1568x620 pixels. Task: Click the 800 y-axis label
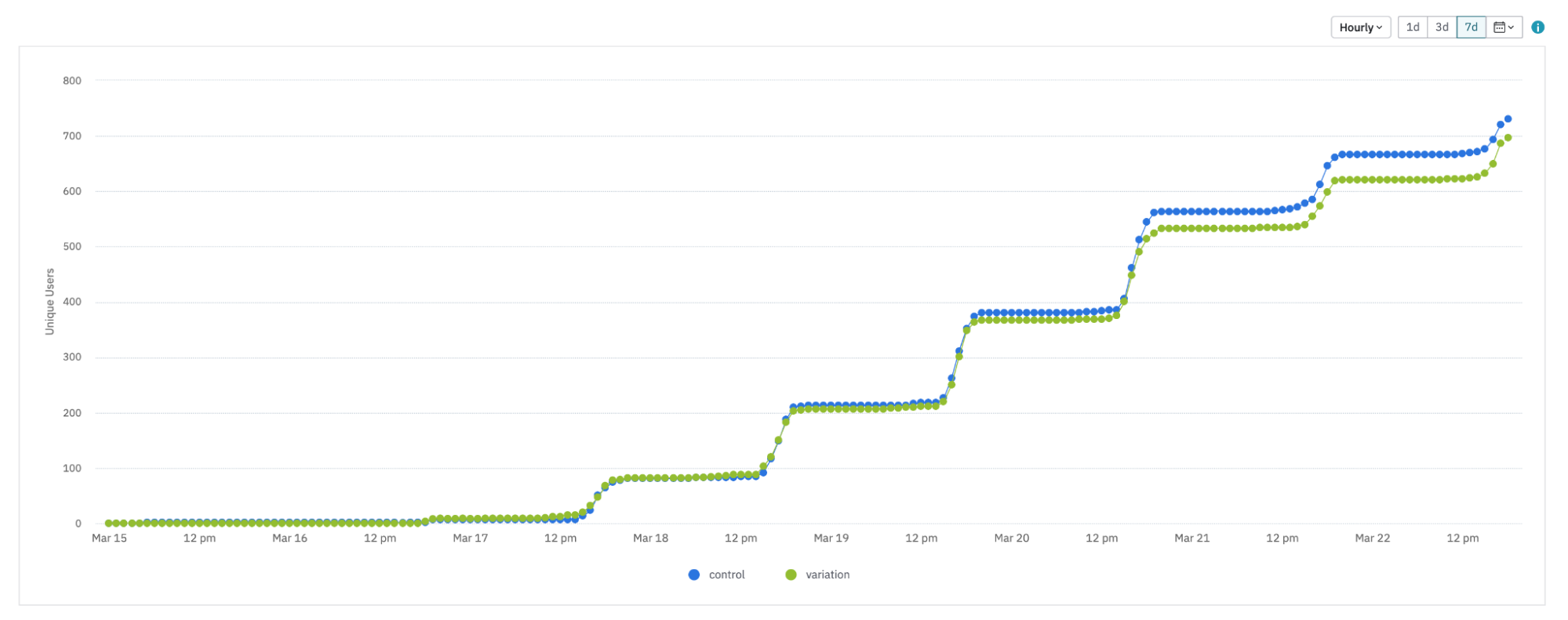pos(72,81)
